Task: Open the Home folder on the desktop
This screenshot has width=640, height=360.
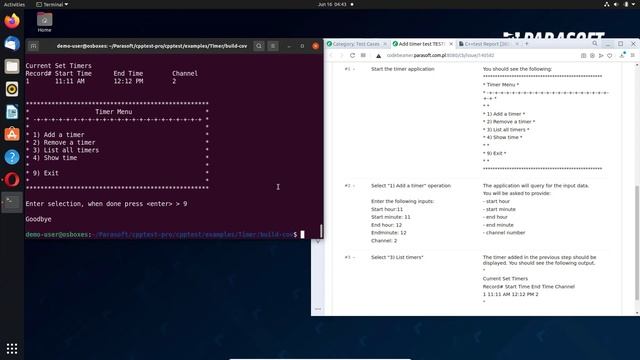Action: pos(44,22)
